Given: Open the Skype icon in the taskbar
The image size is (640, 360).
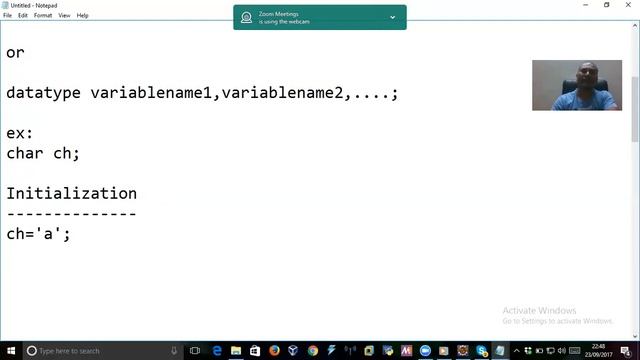Looking at the screenshot, I should point(482,351).
